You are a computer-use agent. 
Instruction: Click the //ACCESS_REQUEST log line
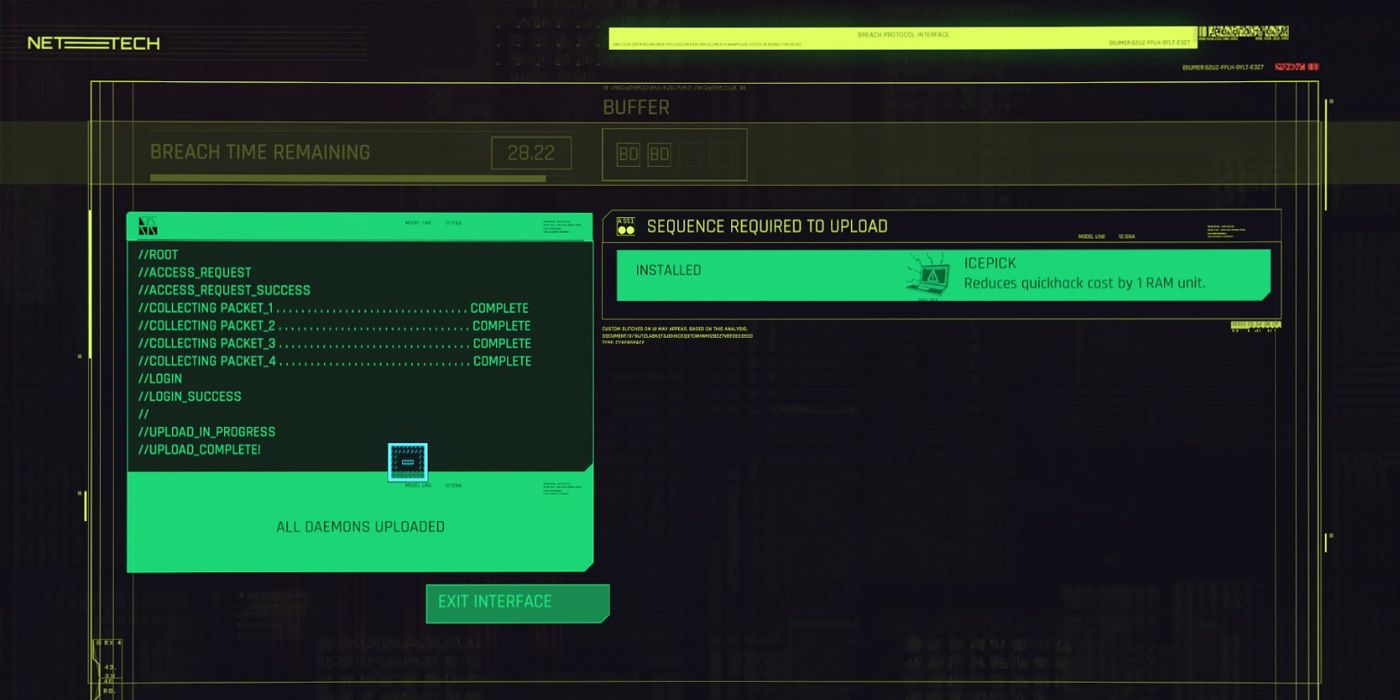click(195, 272)
